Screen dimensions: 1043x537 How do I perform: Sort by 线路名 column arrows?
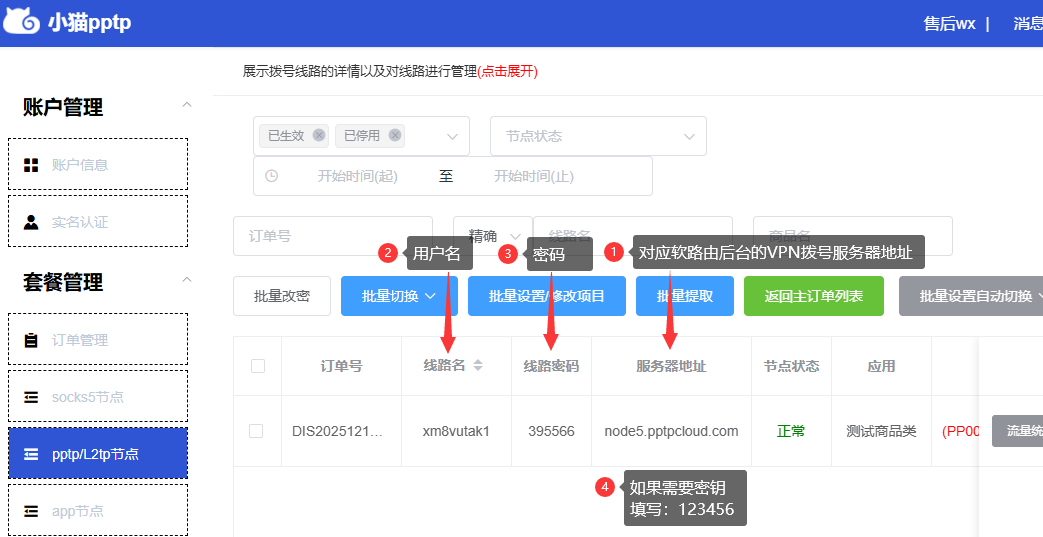coord(478,366)
